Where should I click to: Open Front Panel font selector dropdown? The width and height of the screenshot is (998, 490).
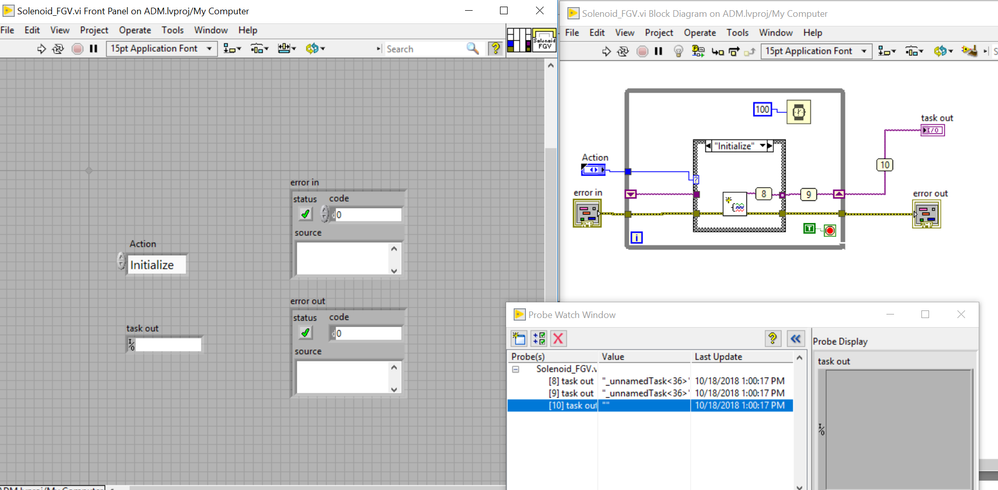coord(162,48)
